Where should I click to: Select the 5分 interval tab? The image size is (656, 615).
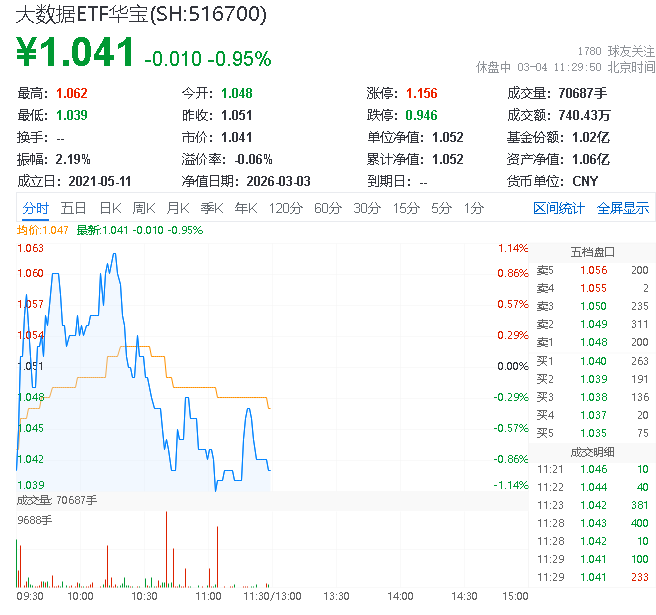point(442,208)
